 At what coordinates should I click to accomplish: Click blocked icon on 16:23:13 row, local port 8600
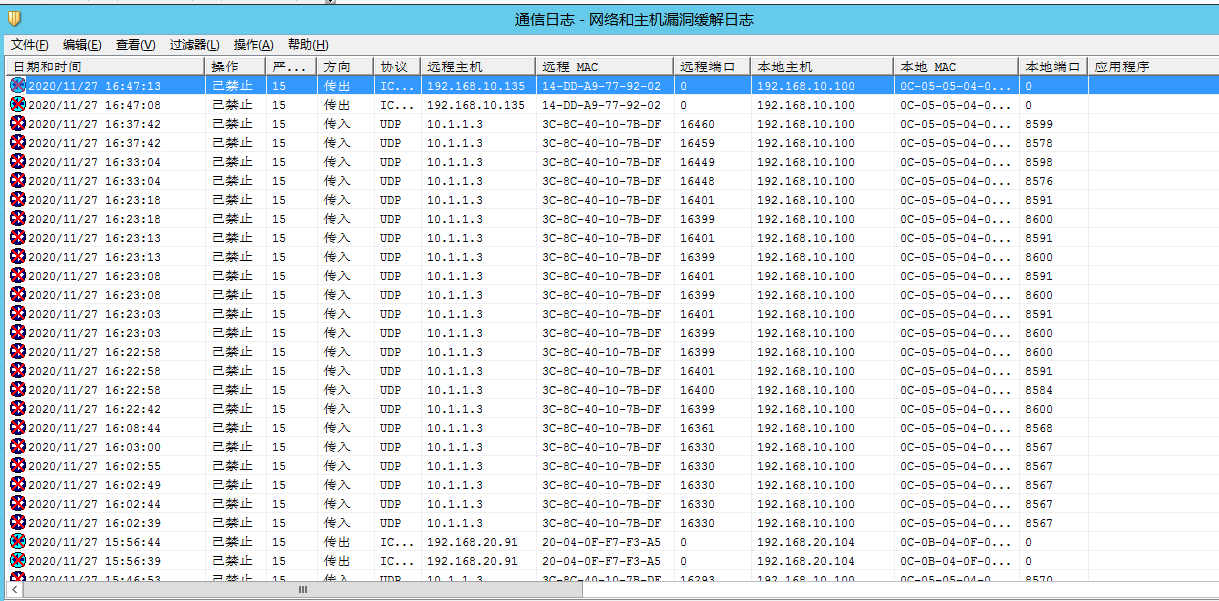tap(18, 257)
